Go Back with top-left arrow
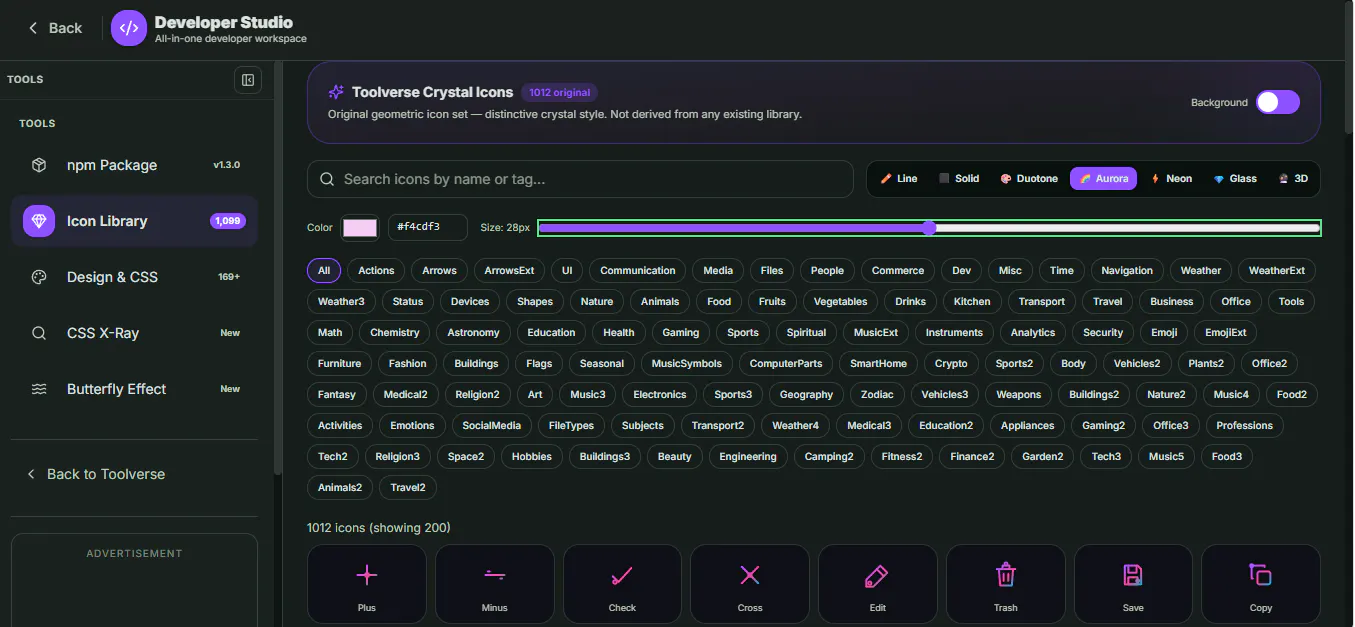Viewport: 1355px width, 627px height. coord(55,28)
